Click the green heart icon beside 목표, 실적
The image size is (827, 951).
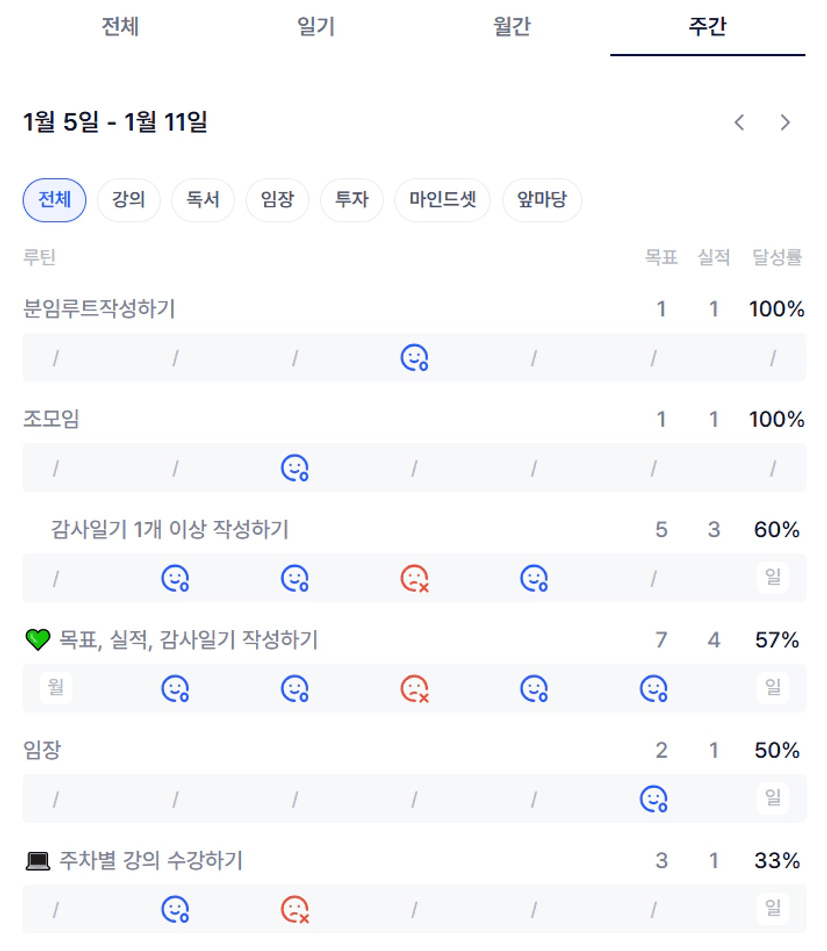(37, 640)
